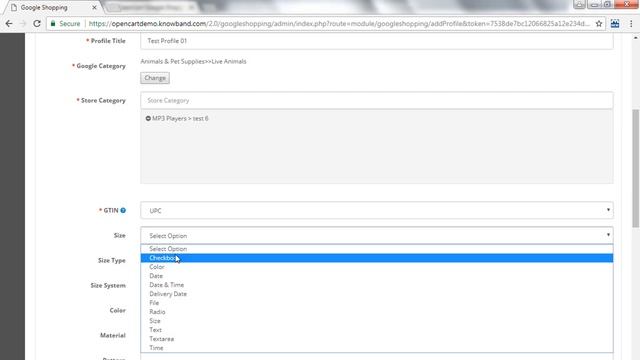Click the 'Size Type' label
The image size is (640, 360).
112,260
